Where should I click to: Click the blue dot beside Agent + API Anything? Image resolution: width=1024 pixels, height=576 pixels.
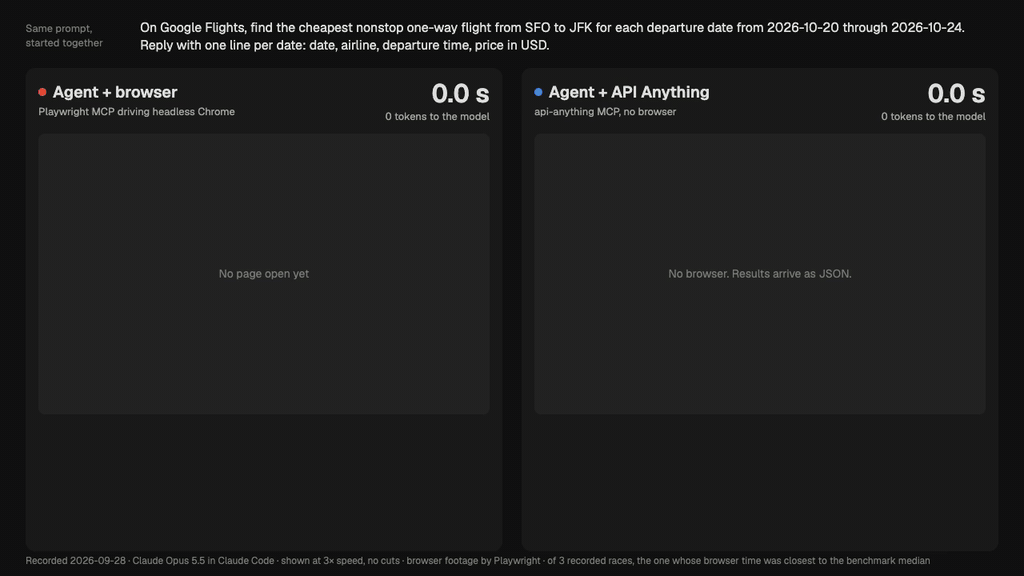(538, 92)
